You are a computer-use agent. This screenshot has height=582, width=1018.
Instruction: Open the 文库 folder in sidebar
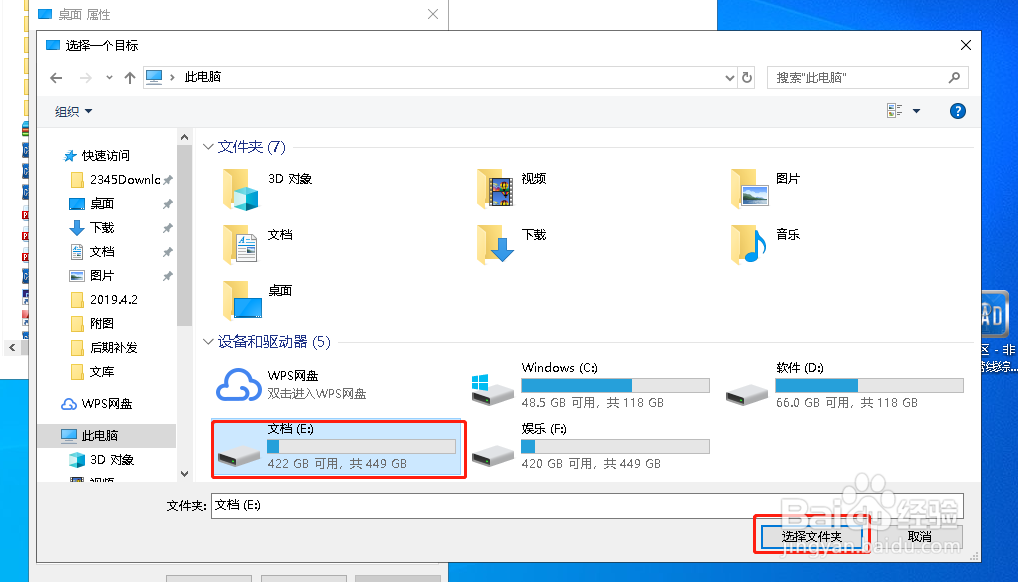pyautogui.click(x=102, y=372)
